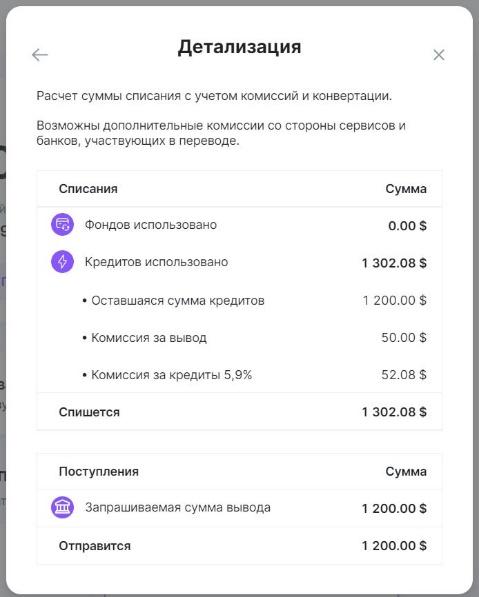Click the Списания column header
The width and height of the screenshot is (479, 597).
point(88,189)
